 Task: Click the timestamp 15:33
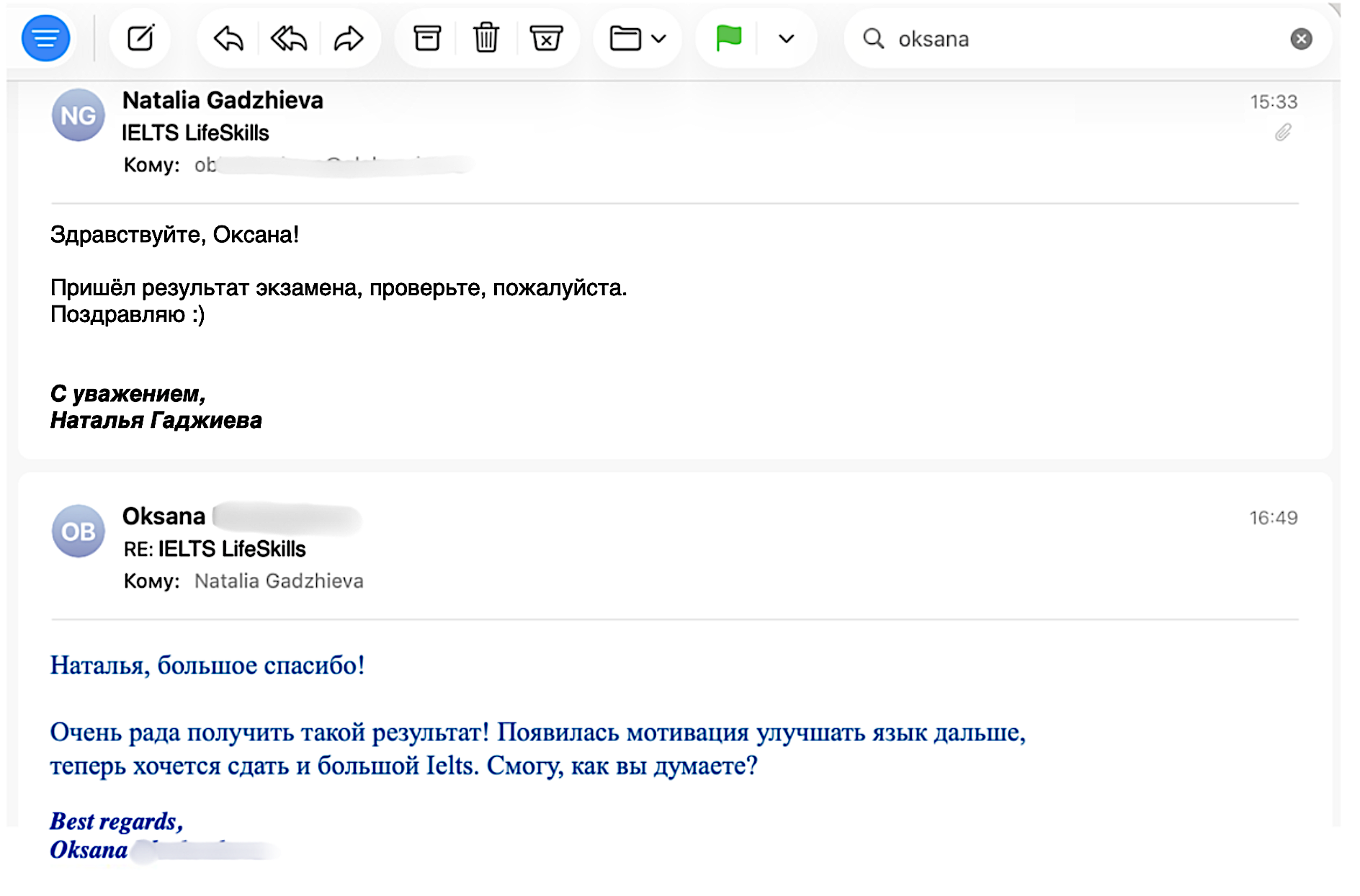tap(1274, 102)
